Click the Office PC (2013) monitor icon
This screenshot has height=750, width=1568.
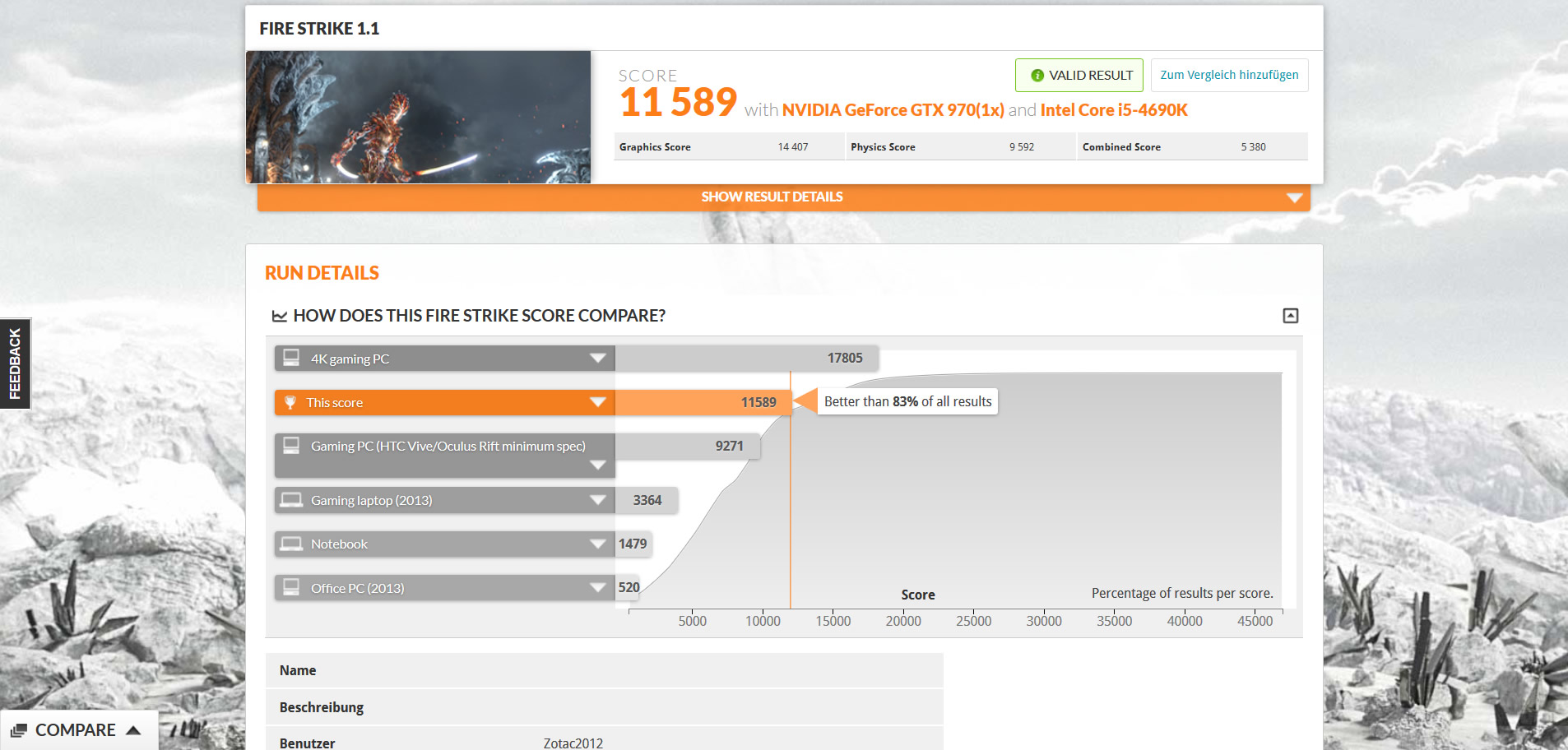[291, 587]
